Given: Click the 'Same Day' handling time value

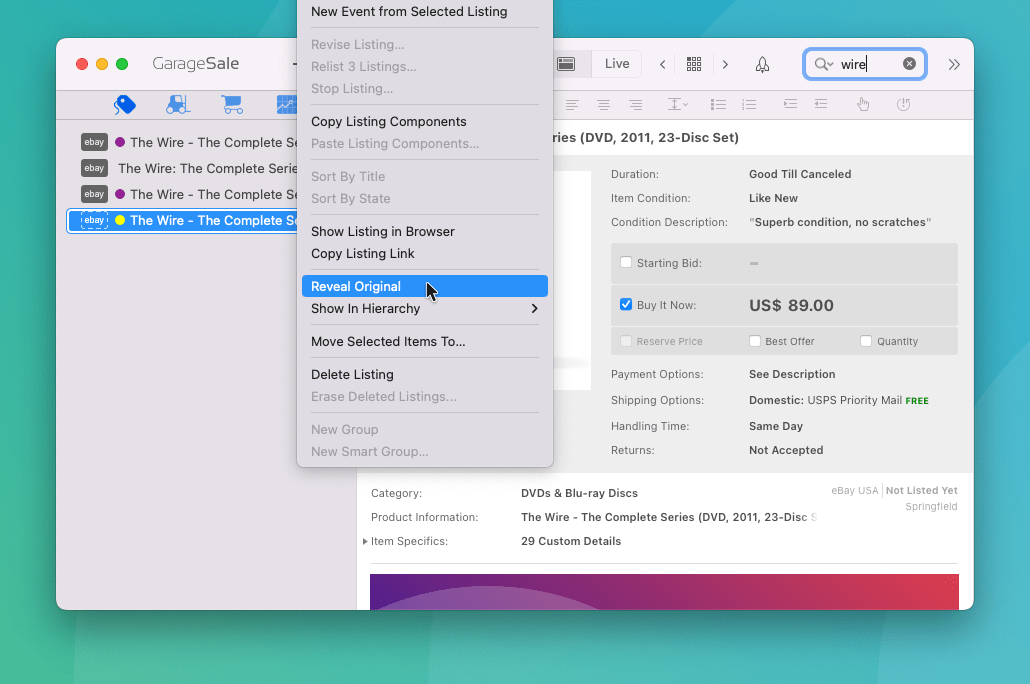Looking at the screenshot, I should [x=776, y=426].
